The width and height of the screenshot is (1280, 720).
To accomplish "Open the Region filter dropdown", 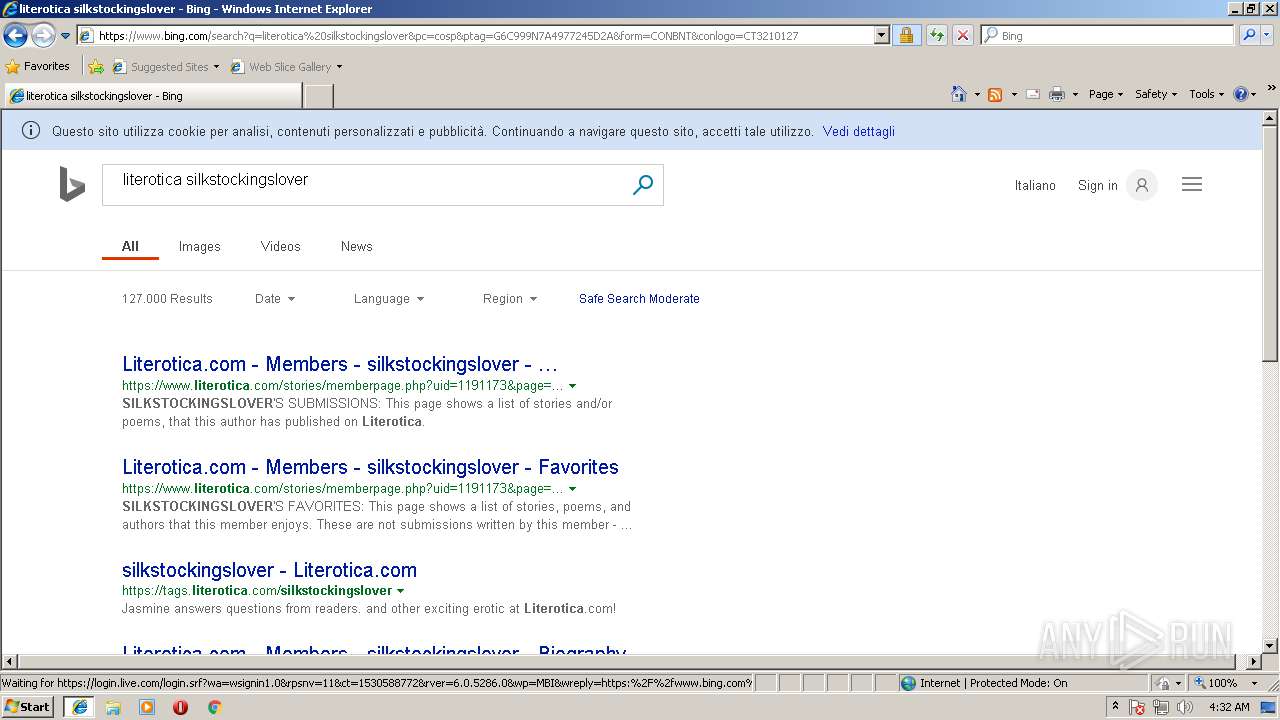I will click(x=510, y=298).
